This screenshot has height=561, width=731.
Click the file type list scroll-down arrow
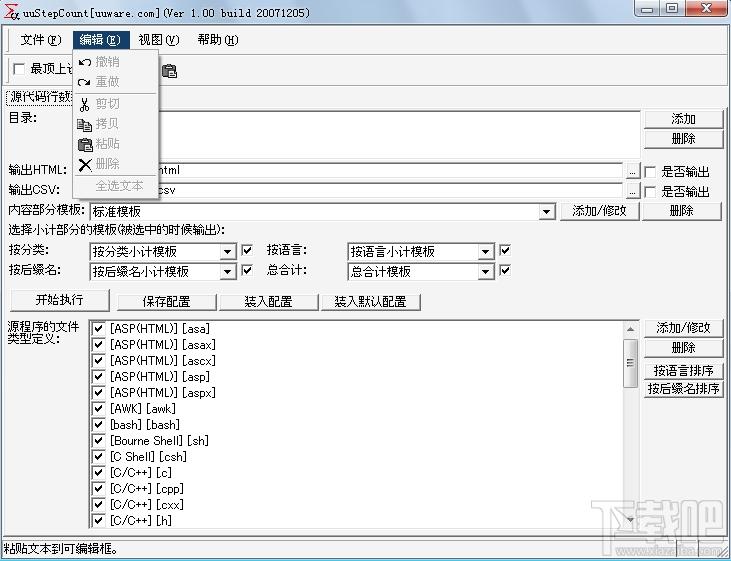pyautogui.click(x=630, y=519)
